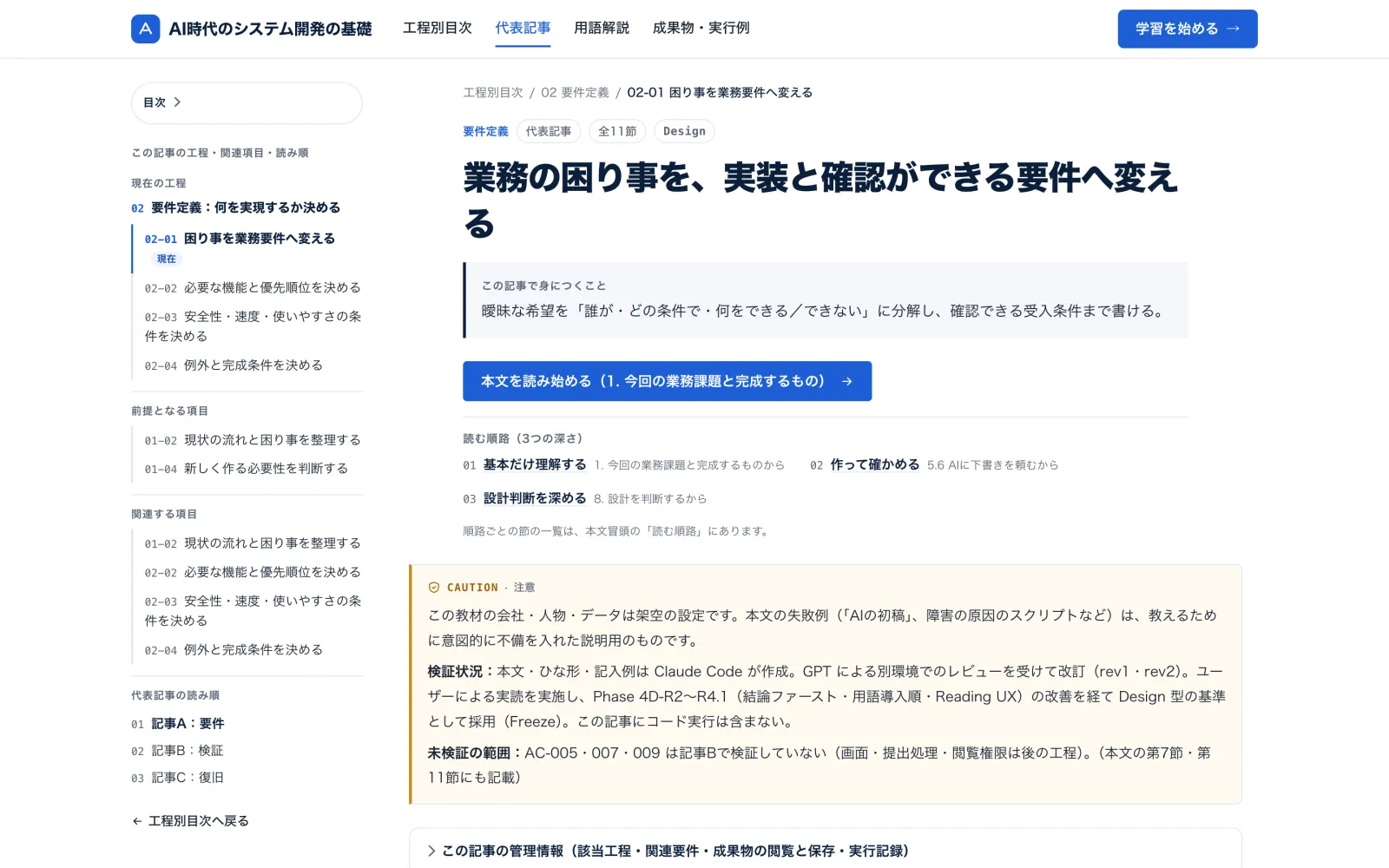Open 01-04 新しく作る必要性を判断する
1389x868 pixels.
click(x=247, y=469)
